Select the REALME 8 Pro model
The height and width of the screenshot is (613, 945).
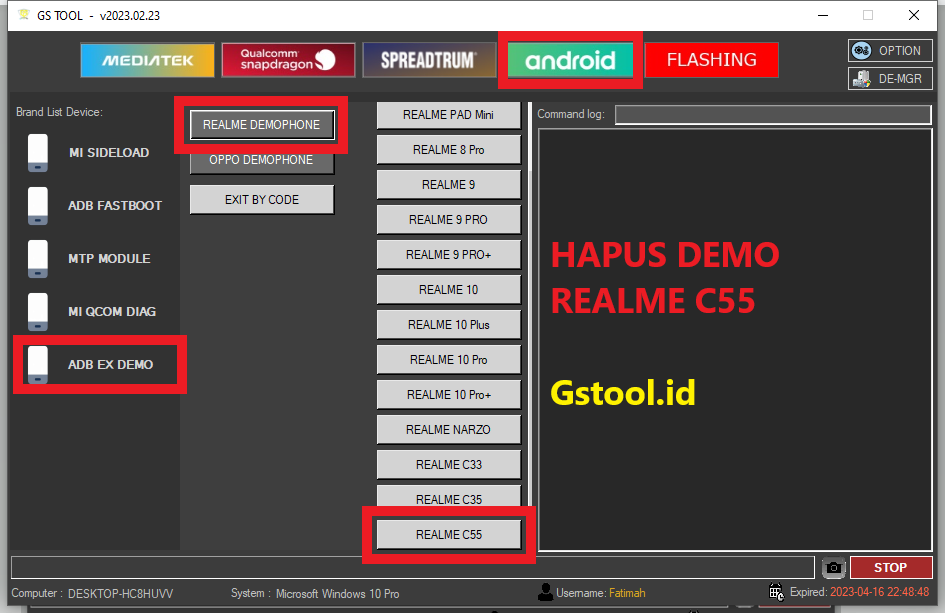pos(448,149)
